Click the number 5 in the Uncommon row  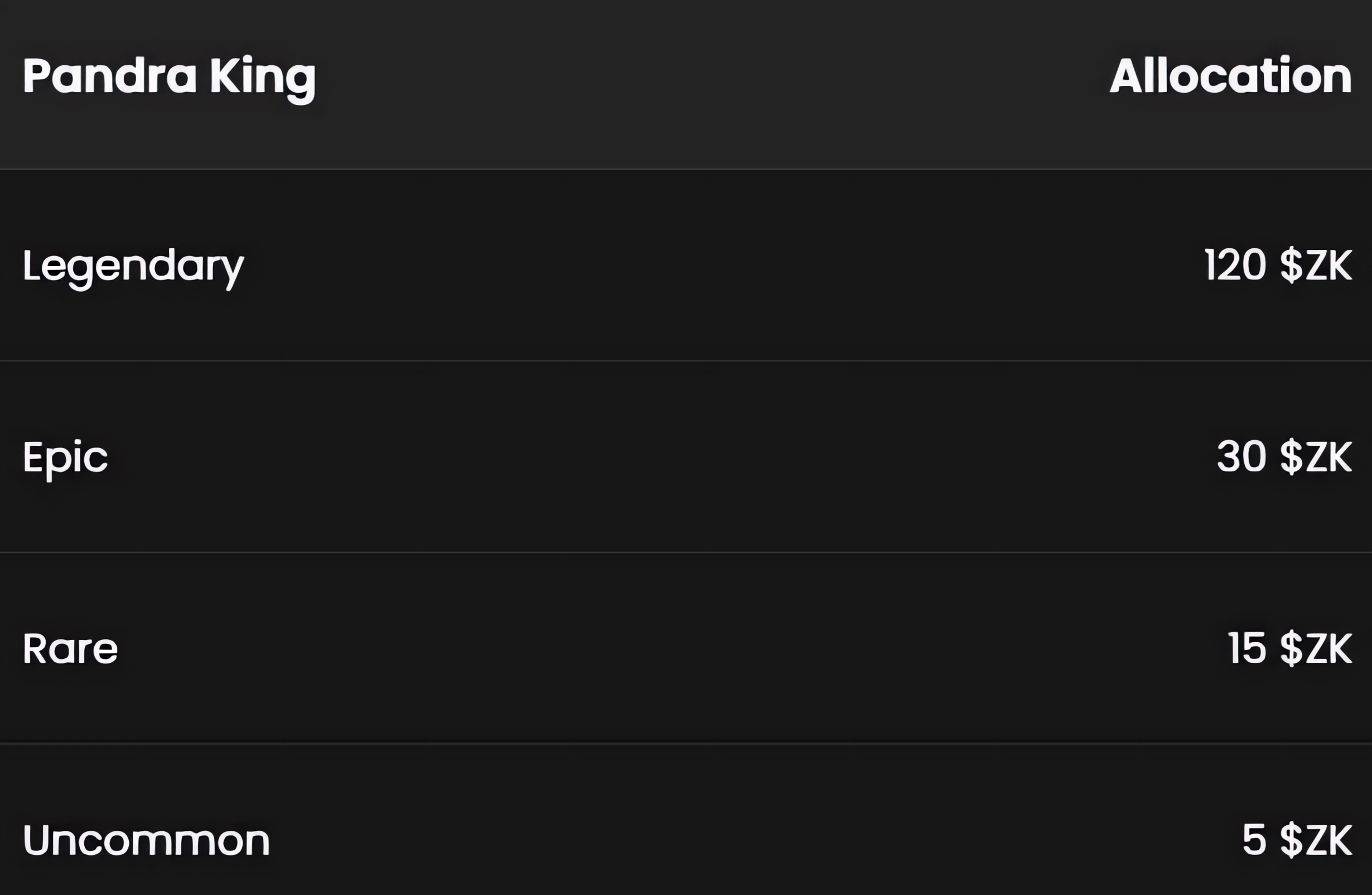click(1254, 840)
